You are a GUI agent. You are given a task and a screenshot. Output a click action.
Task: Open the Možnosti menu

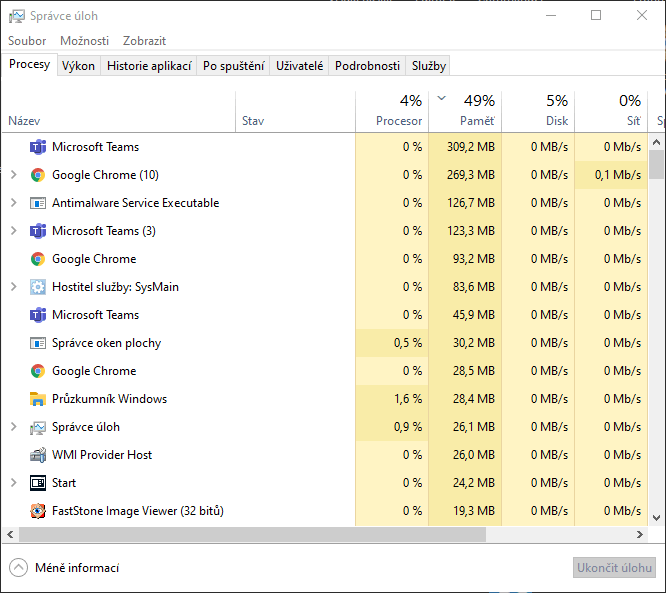point(84,41)
